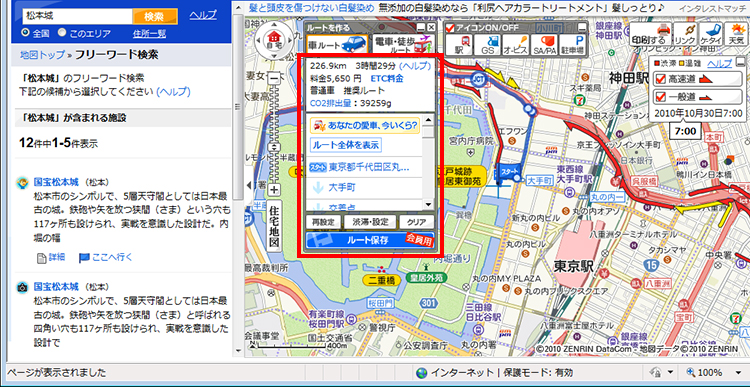Viewport: 750px width, 387px height.
Task: Click ルート全体を表示 button
Action: (346, 144)
